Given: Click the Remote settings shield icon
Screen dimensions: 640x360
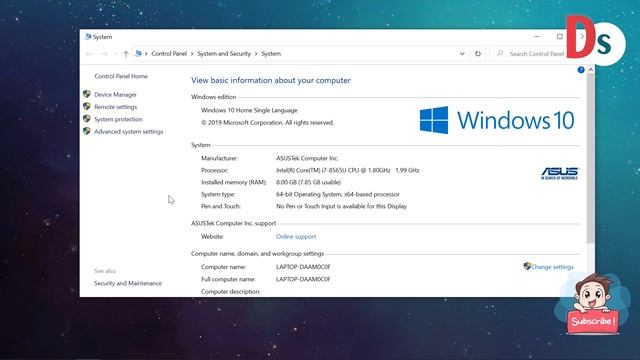Looking at the screenshot, I should point(87,106).
